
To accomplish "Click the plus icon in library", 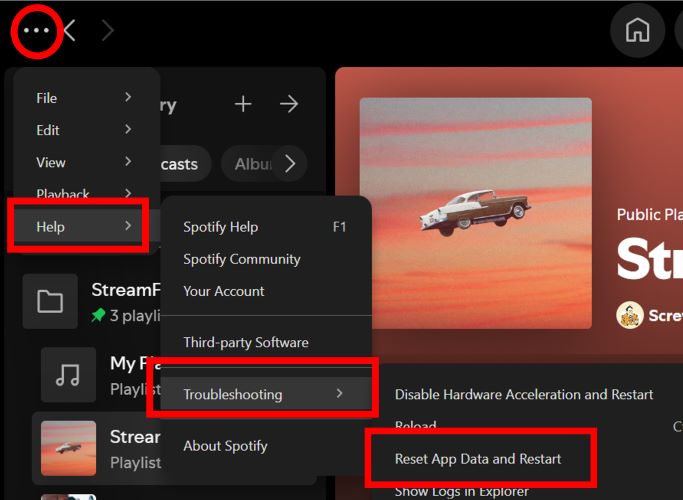I will point(243,104).
